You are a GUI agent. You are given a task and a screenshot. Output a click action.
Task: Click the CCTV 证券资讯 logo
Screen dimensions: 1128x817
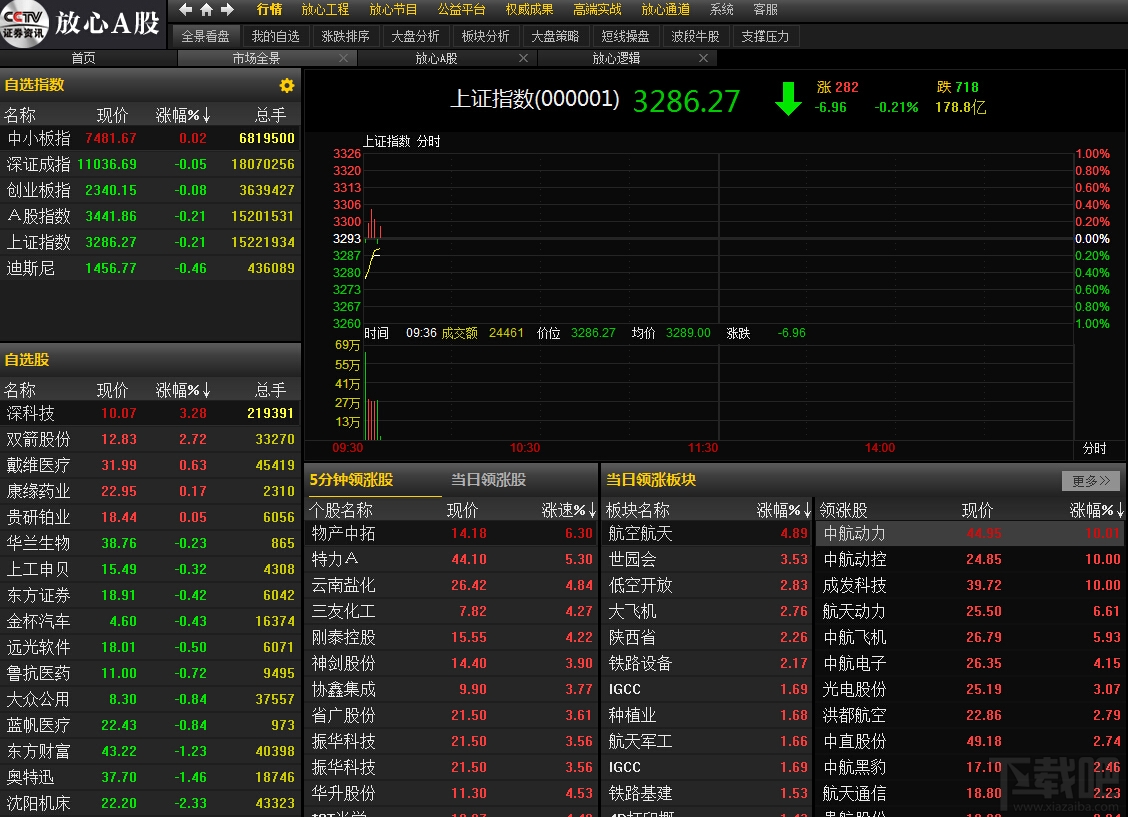point(24,24)
